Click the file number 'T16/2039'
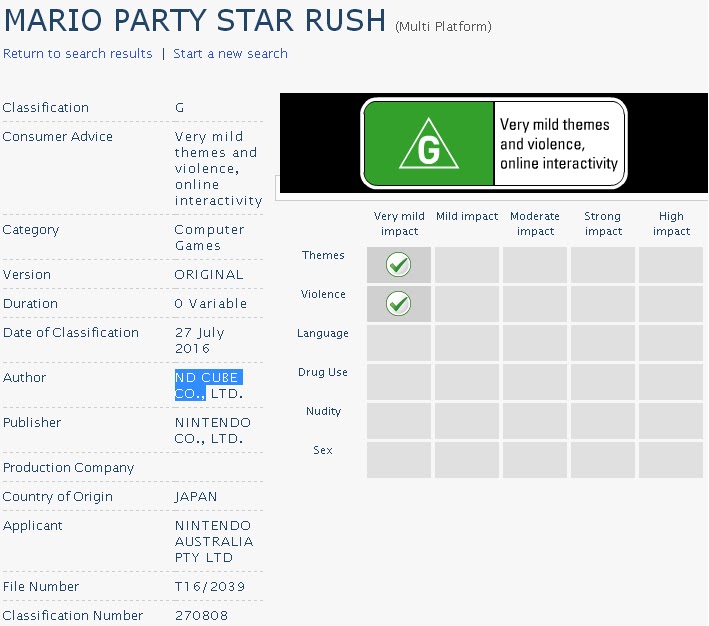Screen dimensions: 709x626 point(210,587)
